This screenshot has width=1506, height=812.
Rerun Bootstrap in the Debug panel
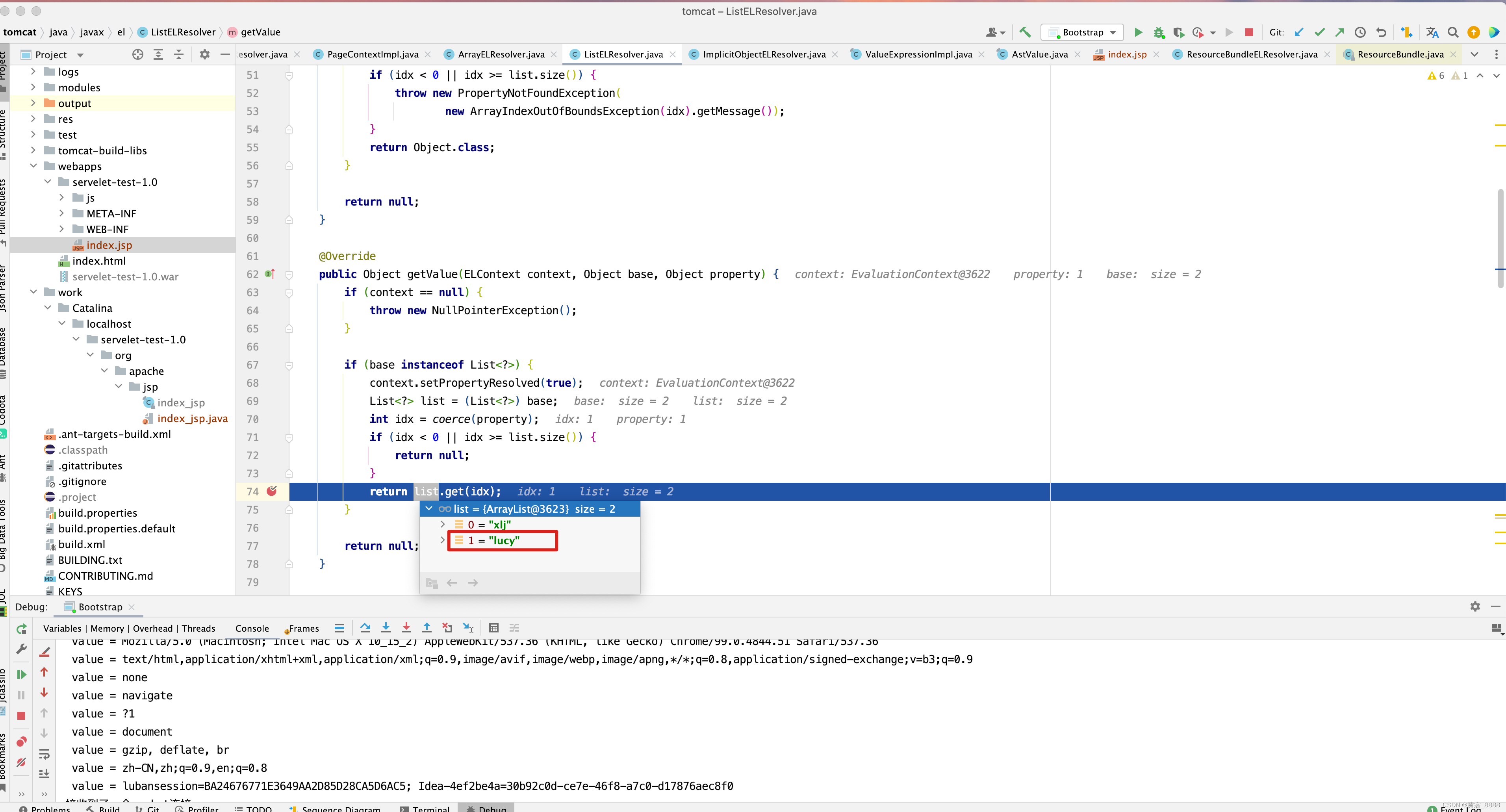(x=22, y=629)
